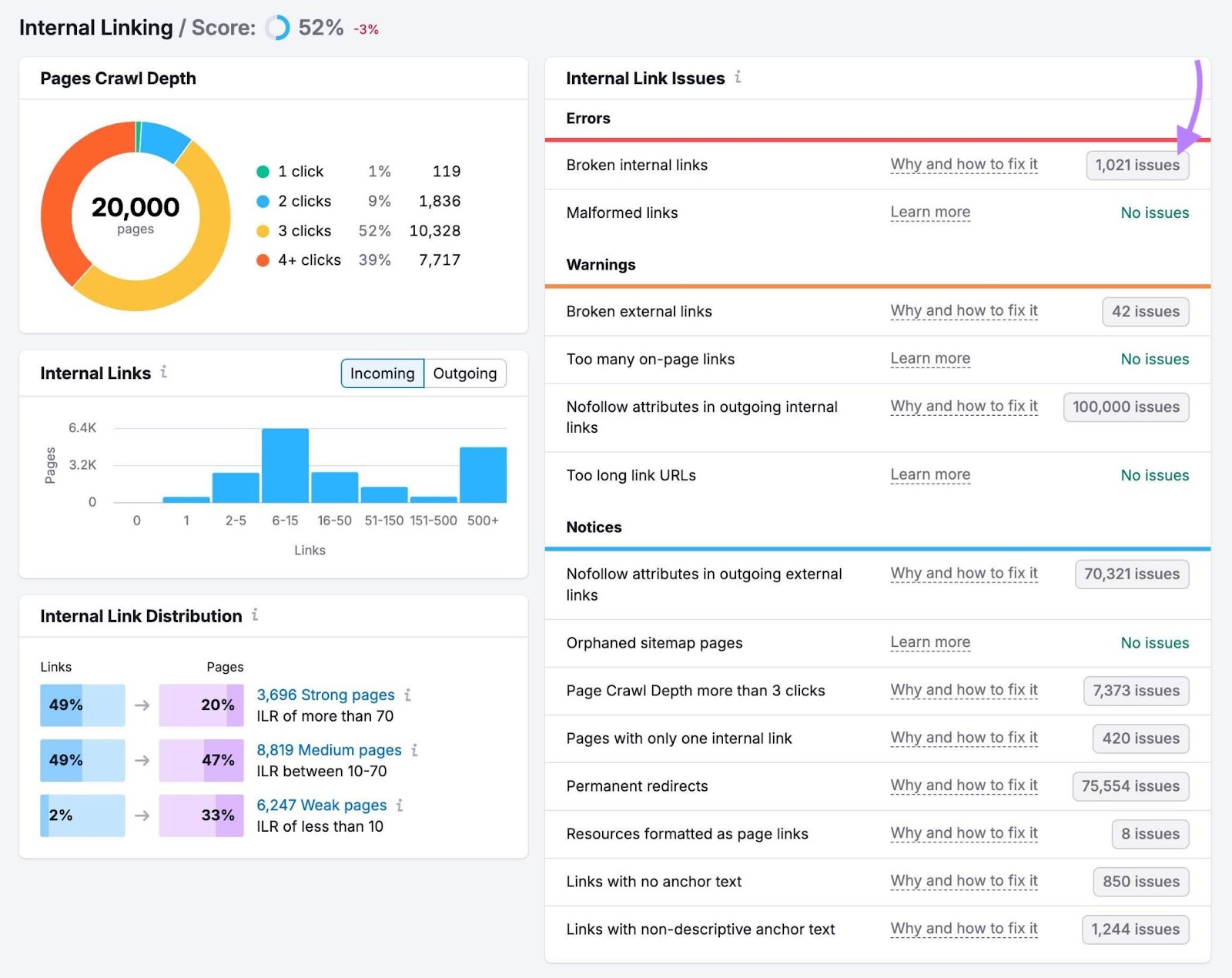Switch to the Outgoing links view

pos(464,373)
